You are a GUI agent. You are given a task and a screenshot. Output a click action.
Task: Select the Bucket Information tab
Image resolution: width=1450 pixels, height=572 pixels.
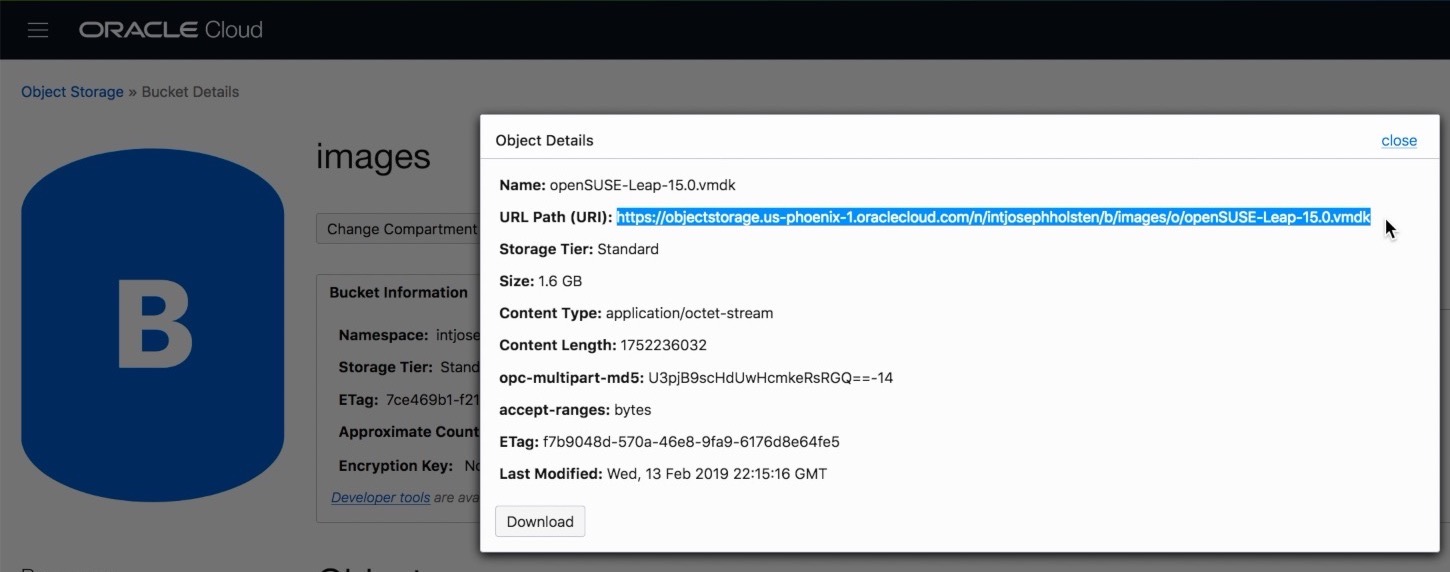398,293
